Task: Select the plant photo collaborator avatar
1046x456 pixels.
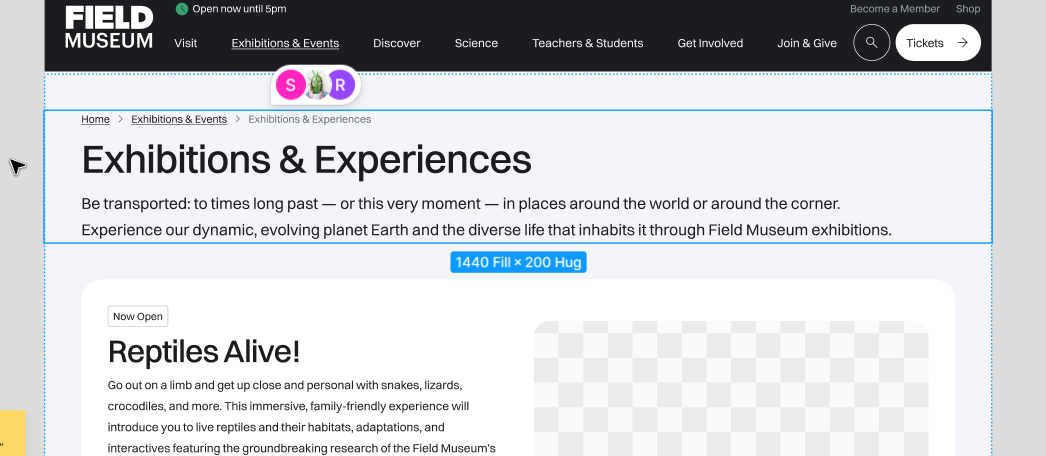Action: click(x=316, y=85)
